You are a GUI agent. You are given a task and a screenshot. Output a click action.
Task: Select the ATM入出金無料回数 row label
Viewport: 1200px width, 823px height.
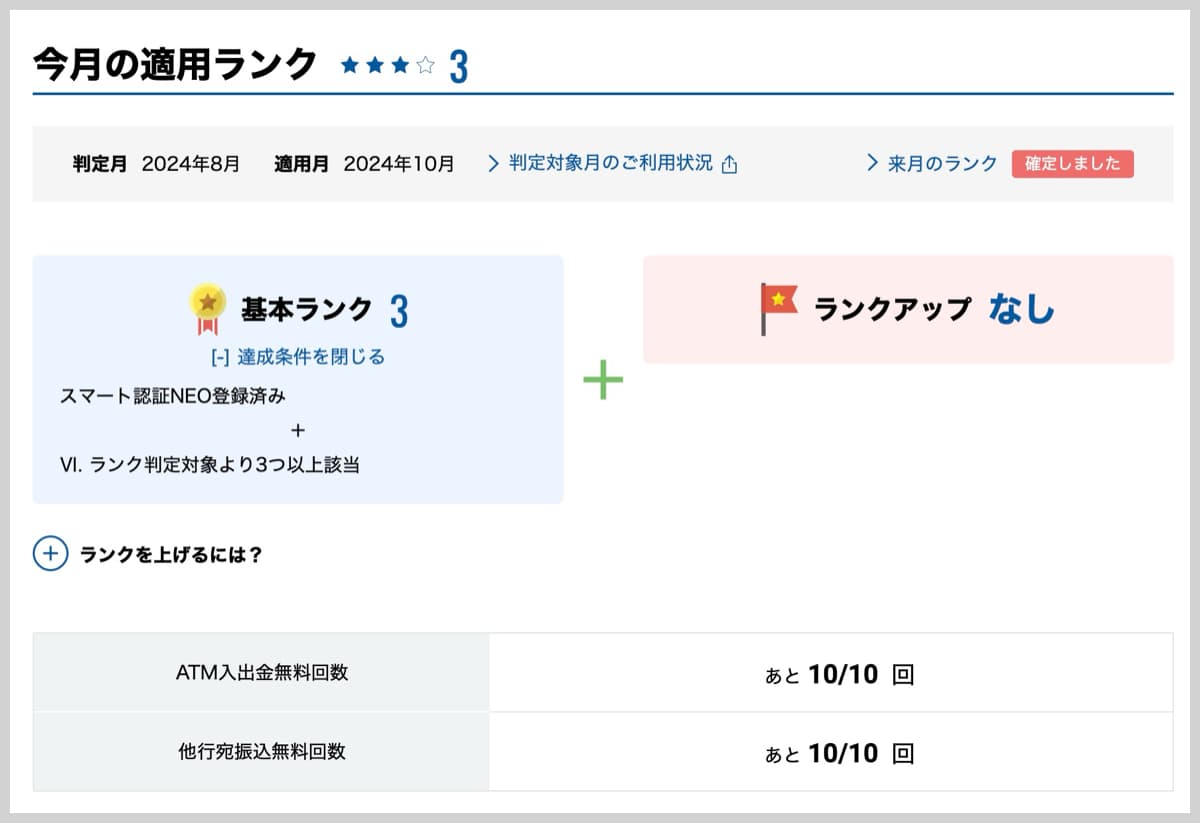point(261,673)
